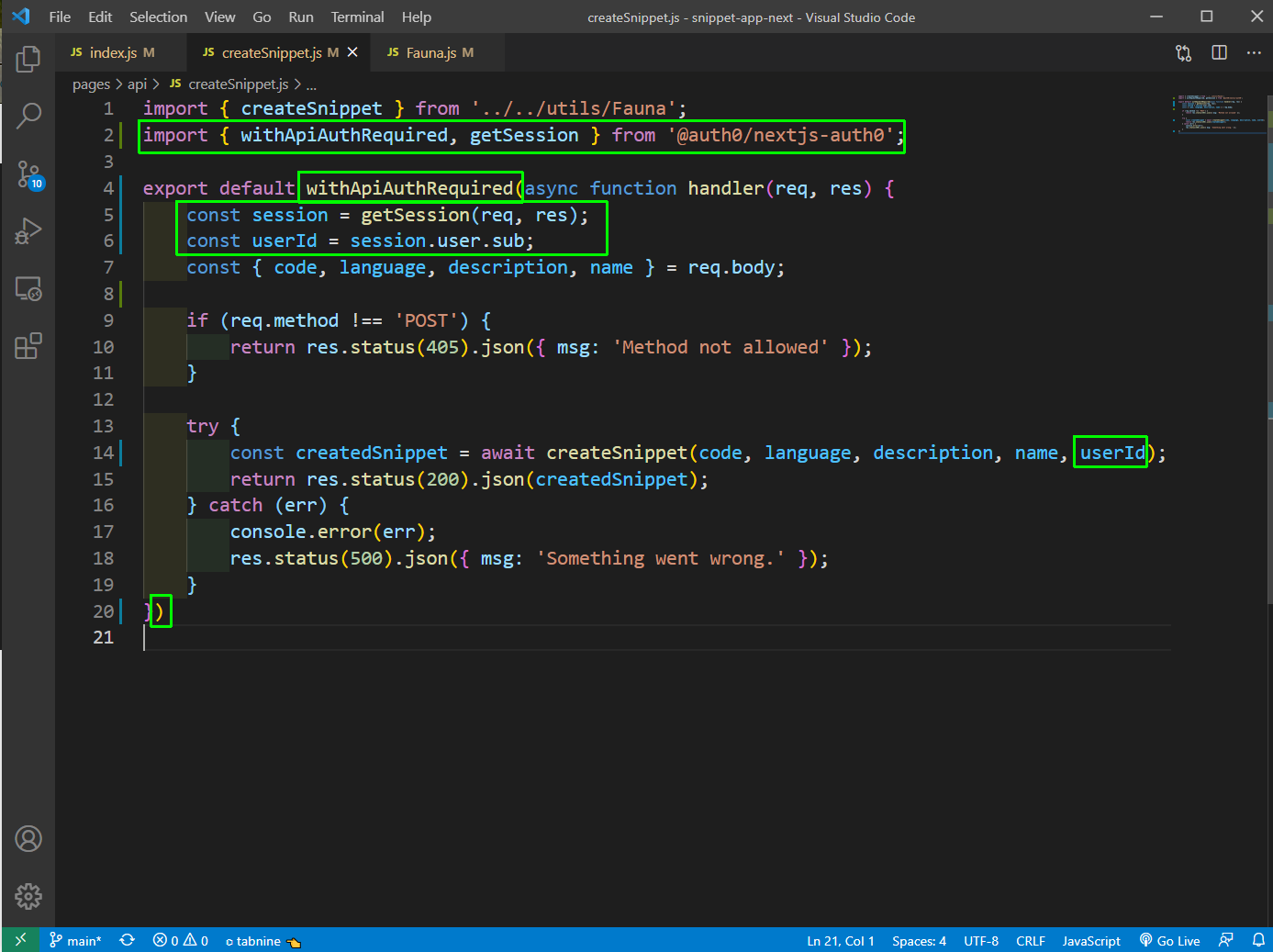Open the Help menu

pos(417,17)
